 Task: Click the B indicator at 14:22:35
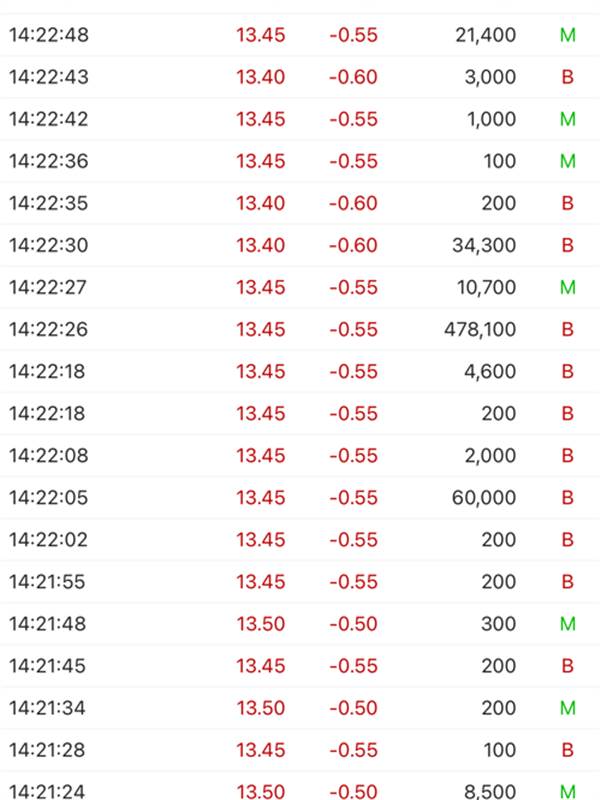coord(567,203)
